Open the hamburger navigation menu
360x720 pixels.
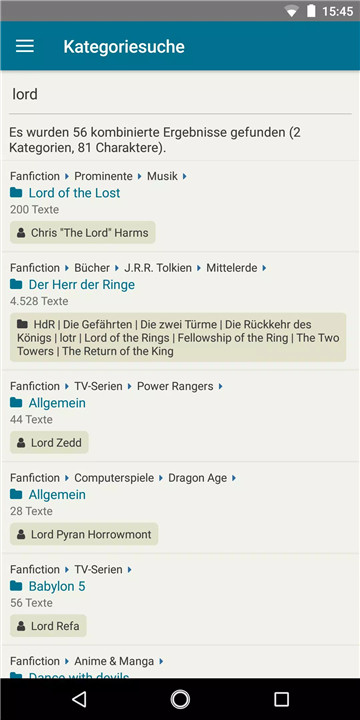(x=25, y=46)
